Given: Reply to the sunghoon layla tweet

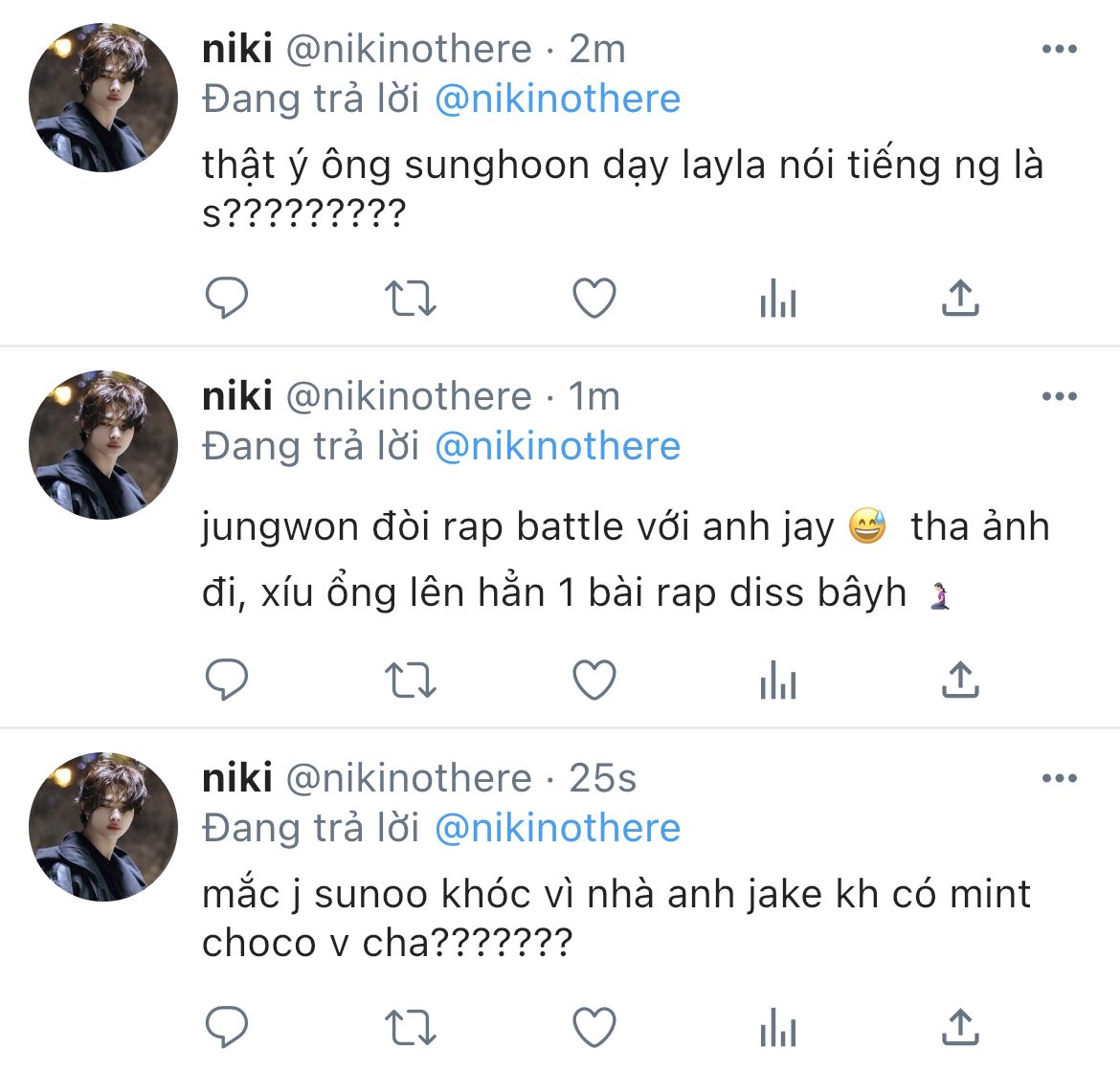Looking at the screenshot, I should click(227, 297).
